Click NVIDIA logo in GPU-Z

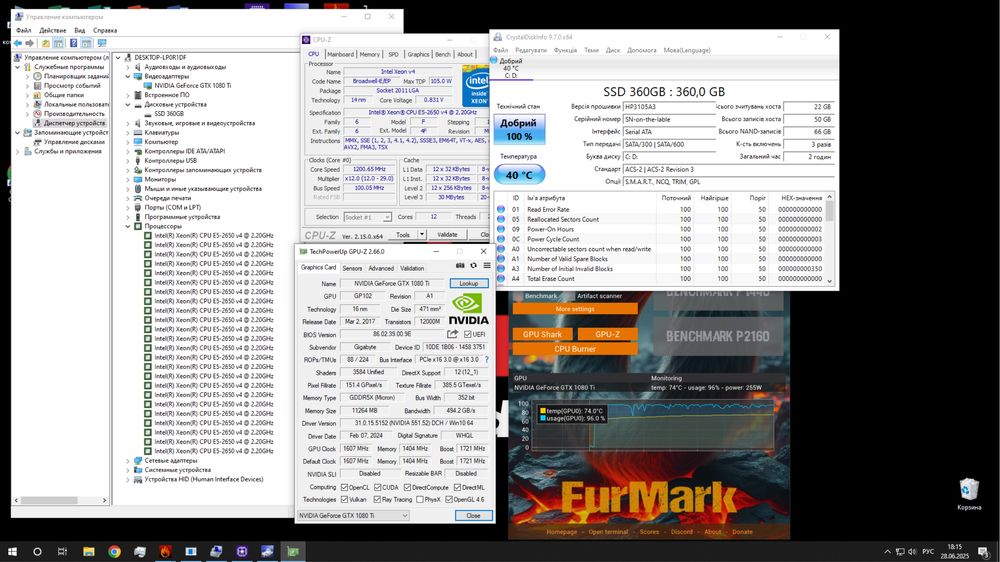tap(469, 309)
